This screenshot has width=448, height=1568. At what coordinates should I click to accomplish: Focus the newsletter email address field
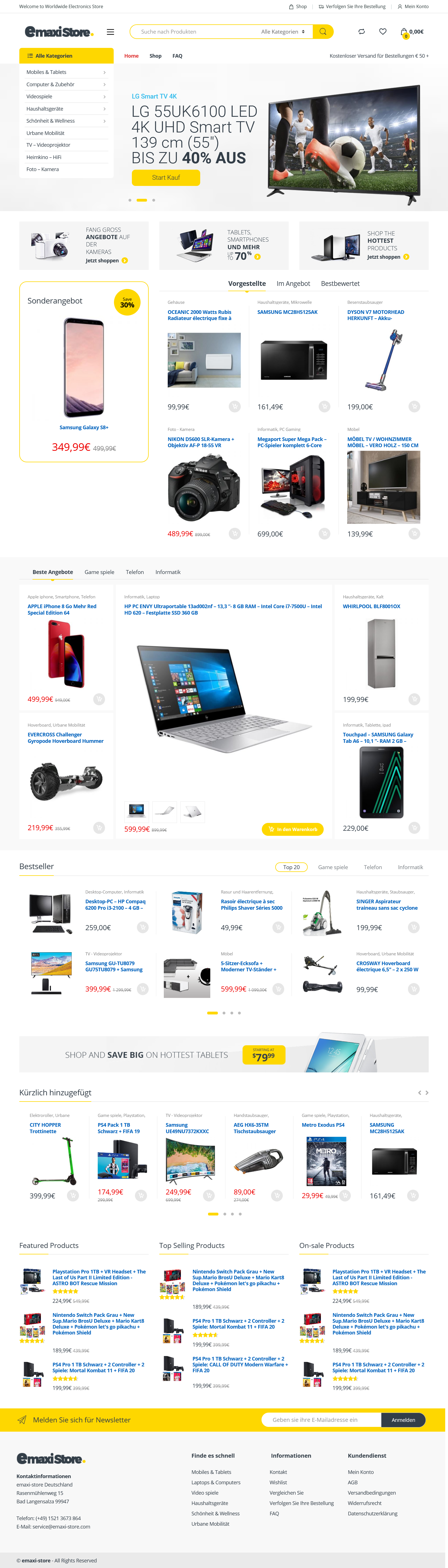click(x=321, y=1420)
